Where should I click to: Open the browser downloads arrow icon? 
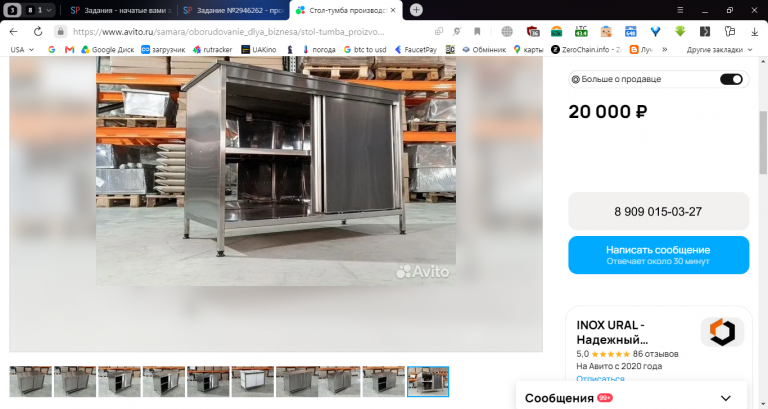754,31
